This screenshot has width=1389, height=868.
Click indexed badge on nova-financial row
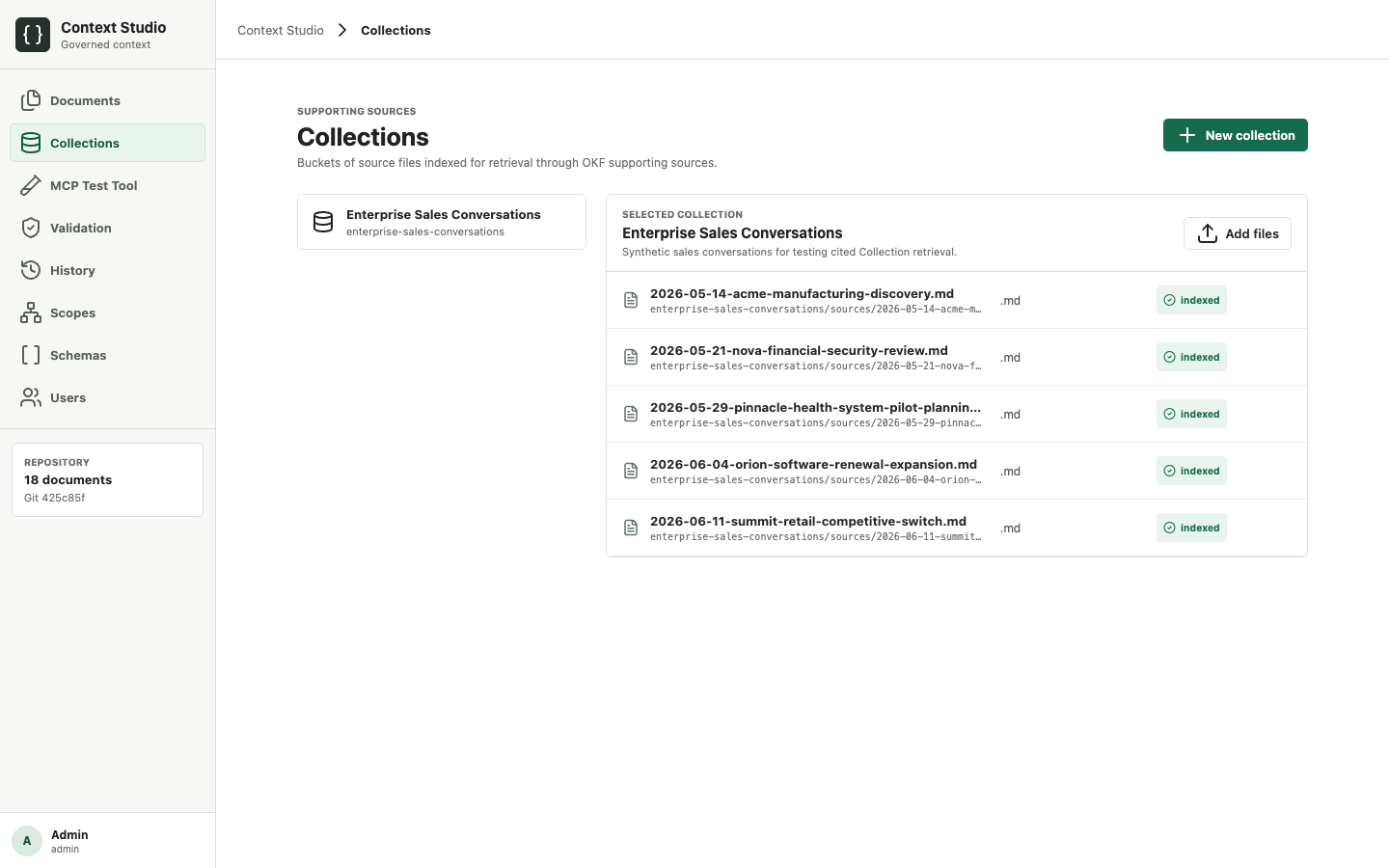click(x=1191, y=357)
